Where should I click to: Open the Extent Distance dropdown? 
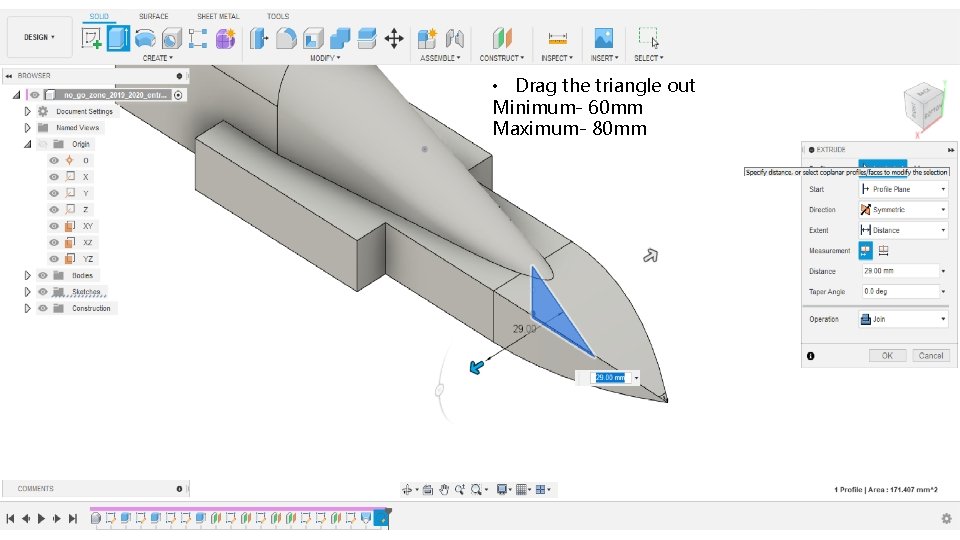tap(904, 230)
